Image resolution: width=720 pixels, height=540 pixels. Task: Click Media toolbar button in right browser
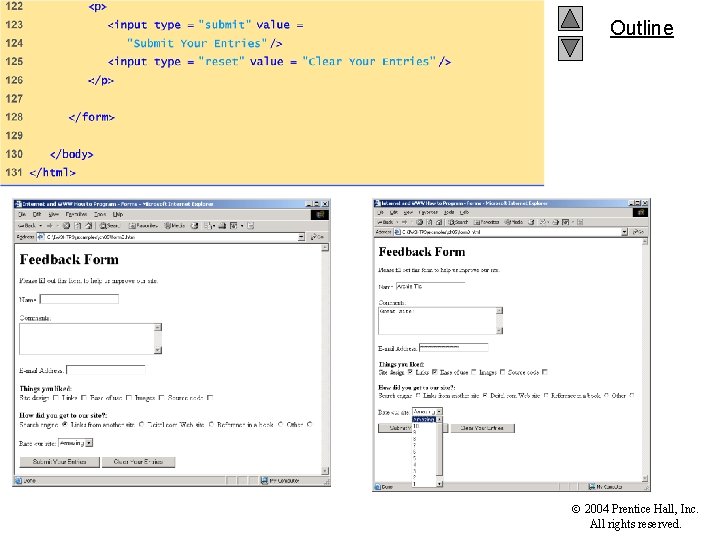[514, 222]
